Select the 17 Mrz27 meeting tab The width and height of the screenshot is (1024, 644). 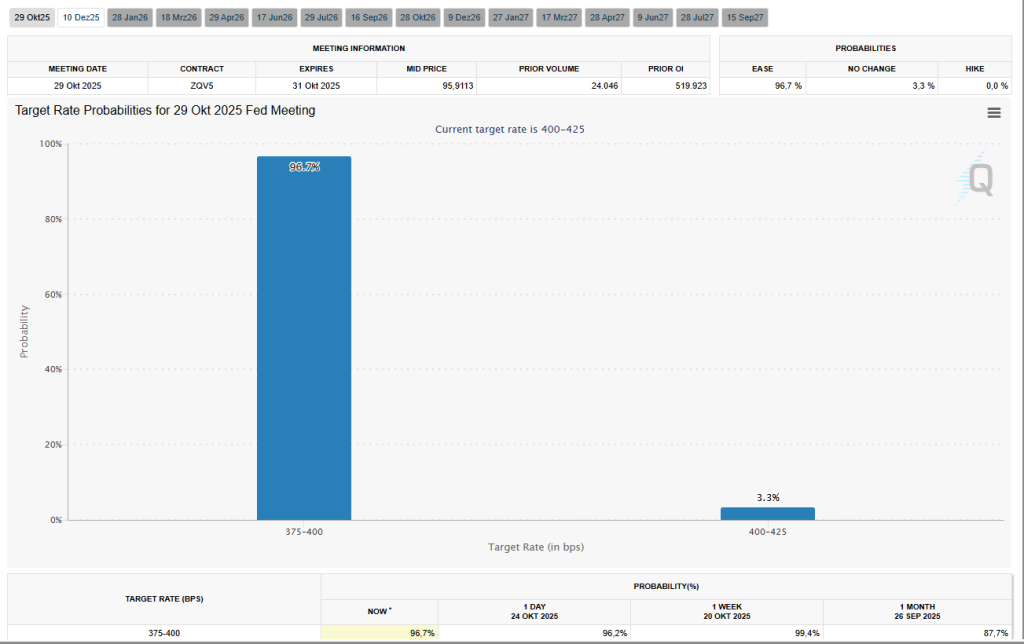pos(559,18)
